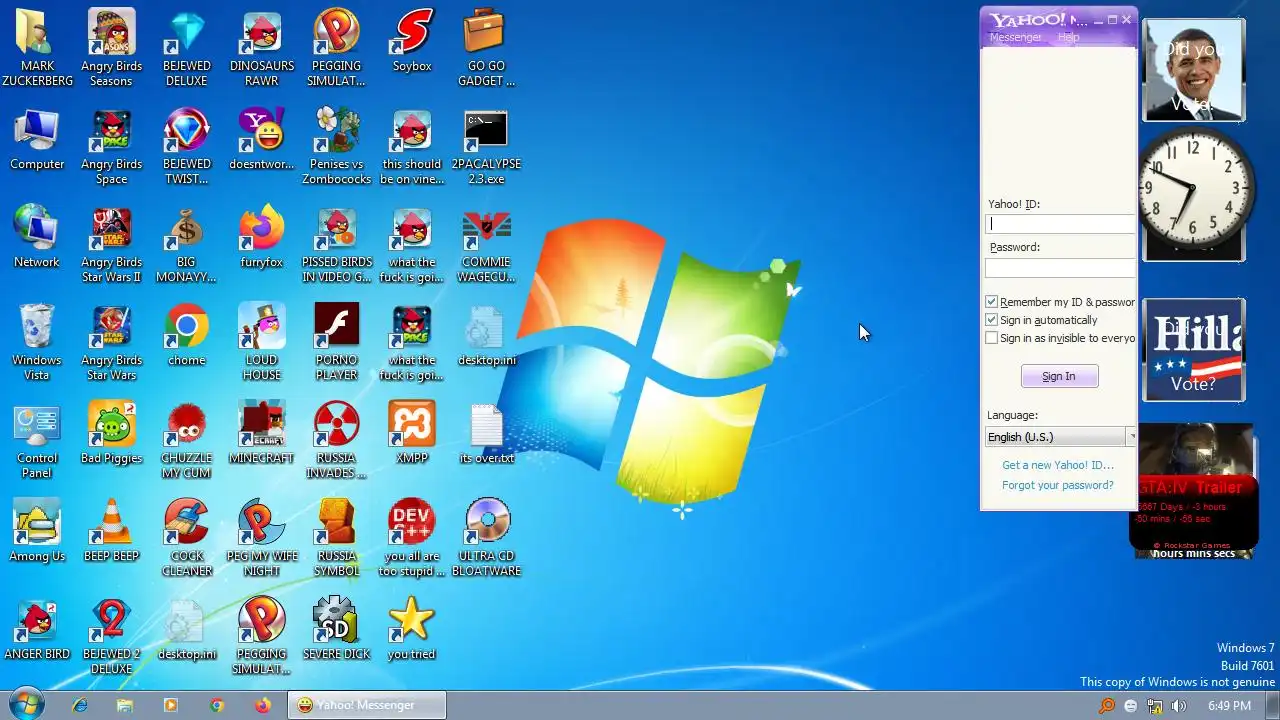1280x720 pixels.
Task: Launch Bad Piggies shortcut
Action: [x=112, y=434]
